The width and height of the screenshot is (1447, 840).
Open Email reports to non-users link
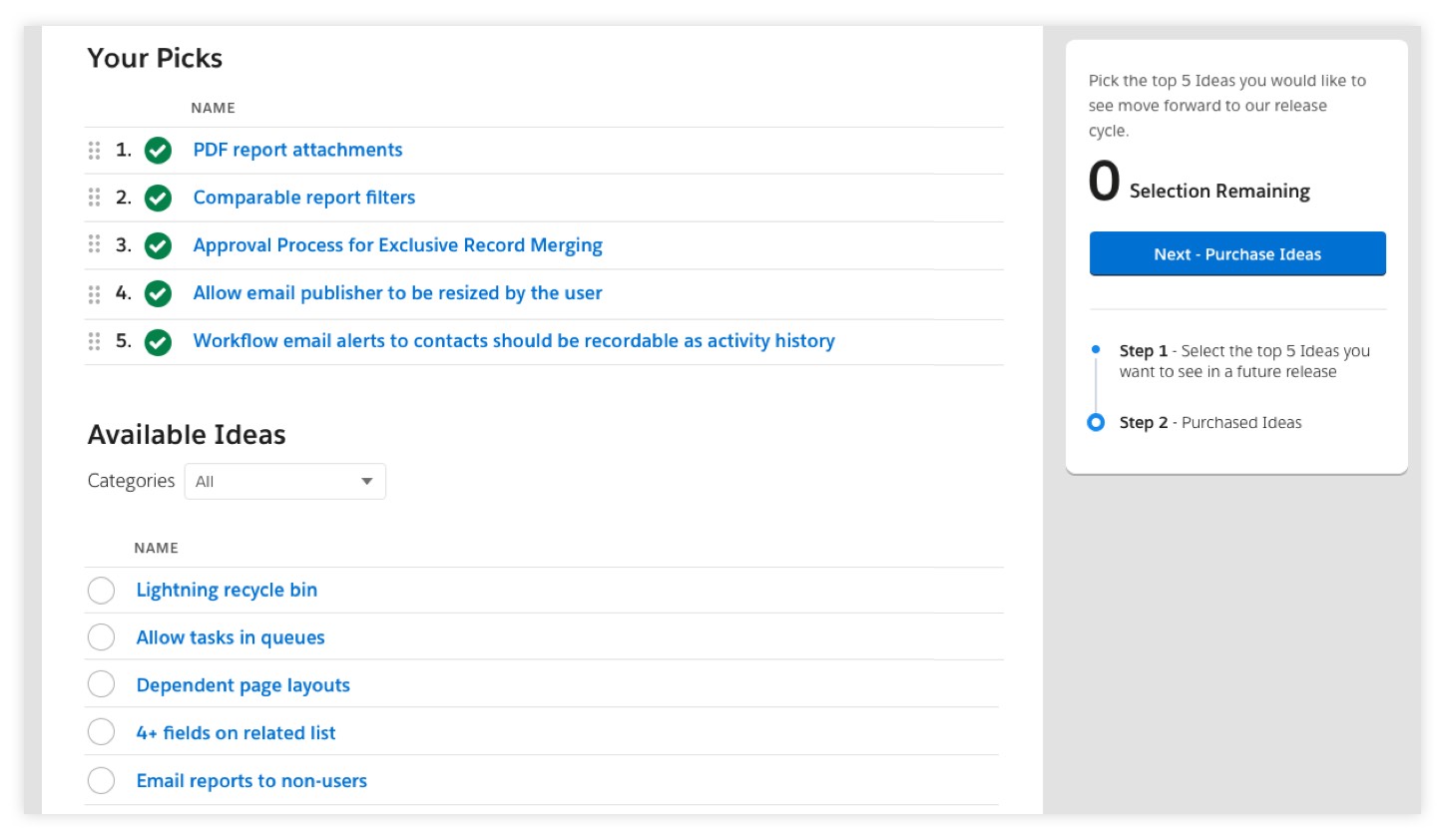[251, 781]
